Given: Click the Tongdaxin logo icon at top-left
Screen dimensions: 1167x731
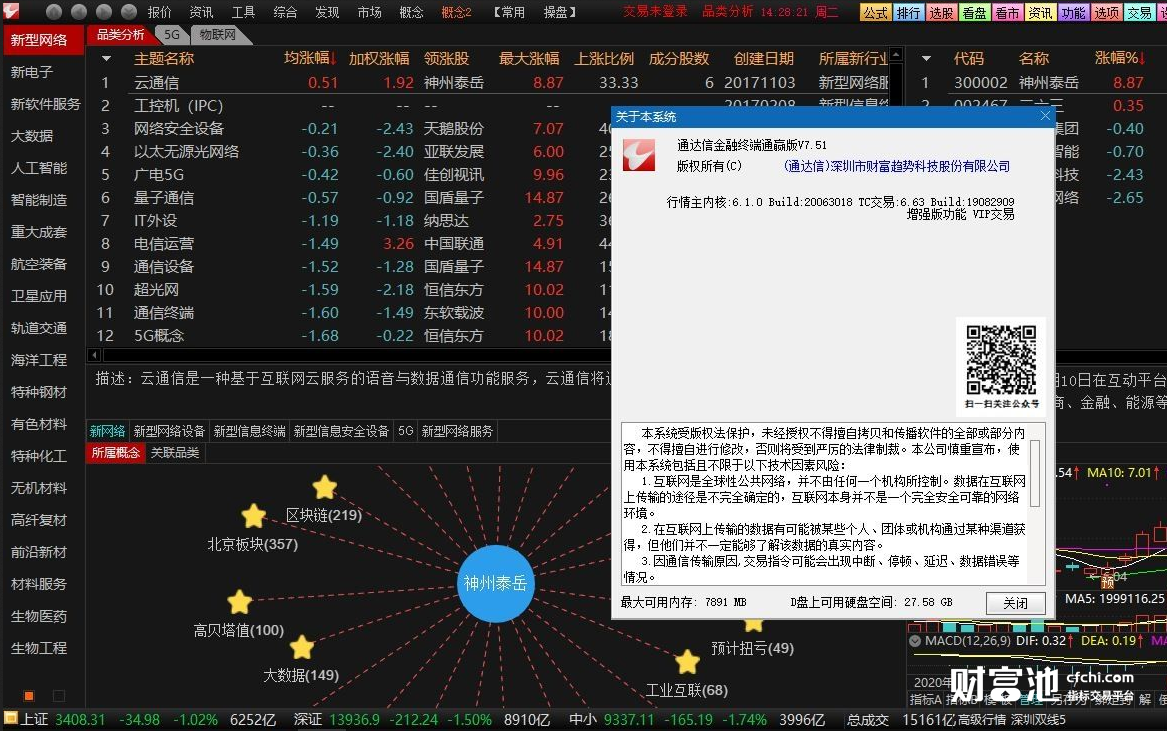Looking at the screenshot, I should click(x=10, y=10).
